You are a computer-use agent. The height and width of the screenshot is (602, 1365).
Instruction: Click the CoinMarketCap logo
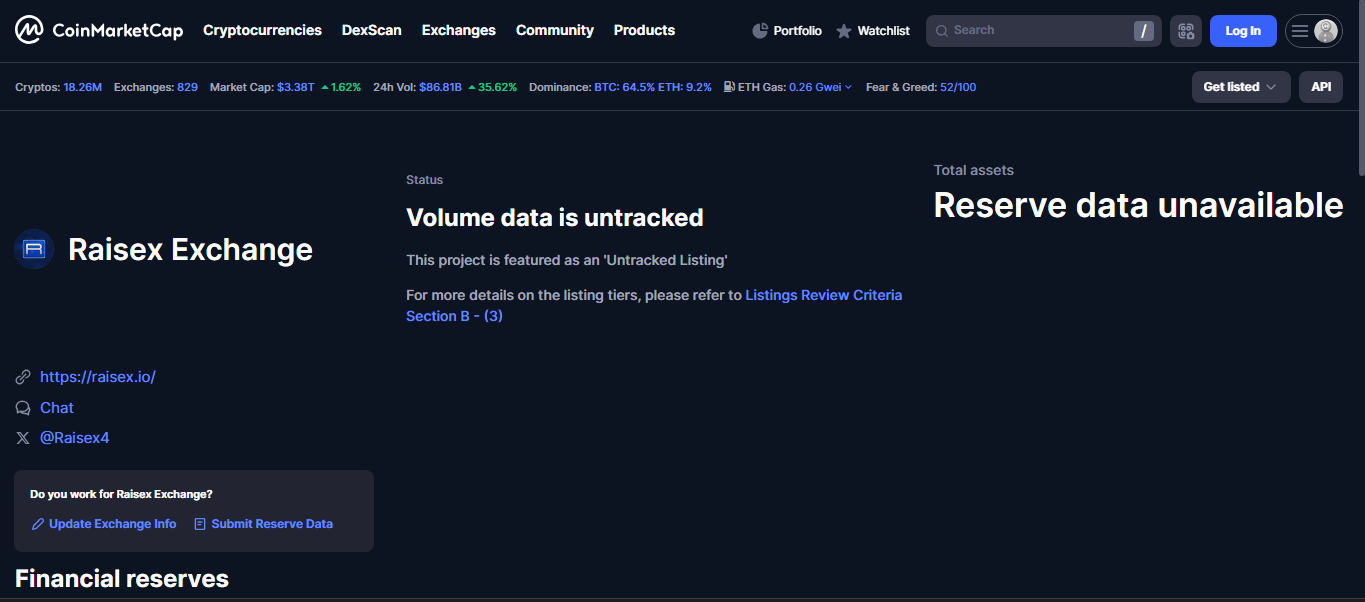99,30
